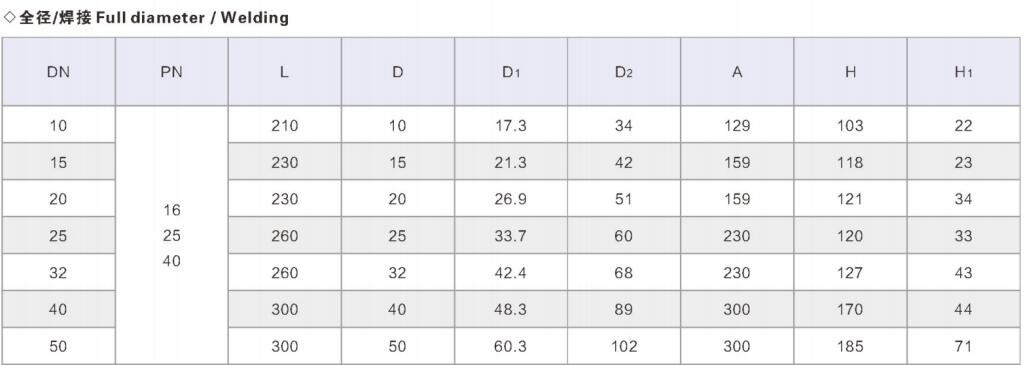Click the DN column header
This screenshot has height=365, width=1024.
point(58,72)
